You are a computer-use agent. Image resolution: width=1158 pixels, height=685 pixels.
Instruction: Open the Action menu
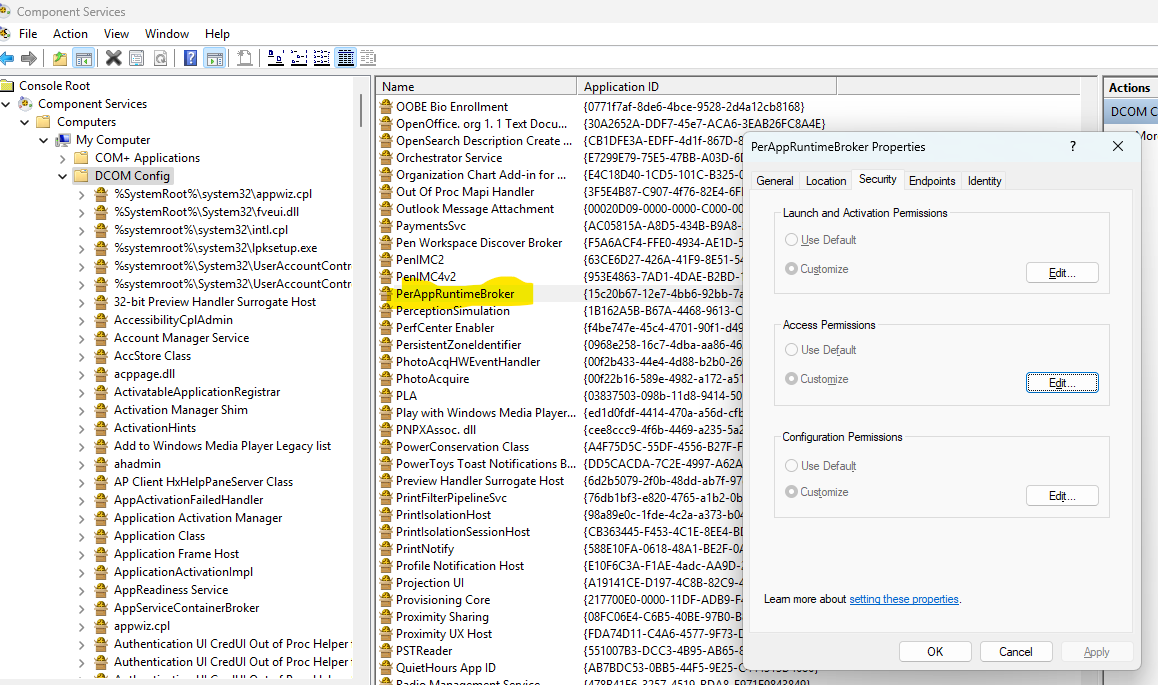70,34
